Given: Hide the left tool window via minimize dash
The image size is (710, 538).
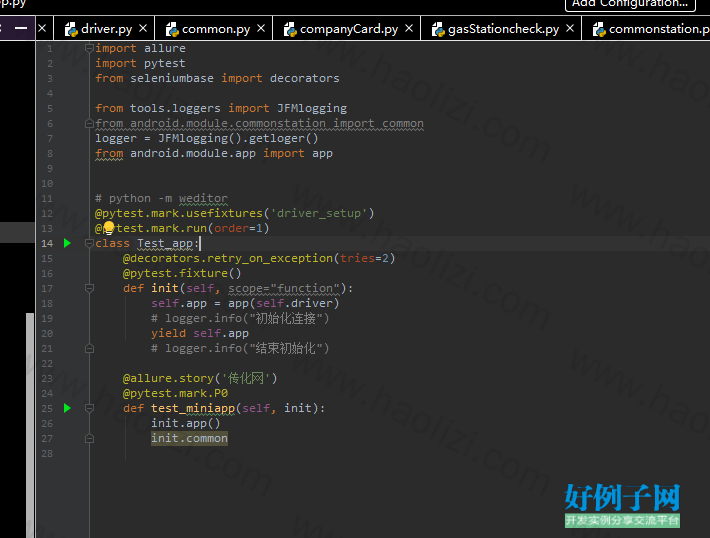Looking at the screenshot, I should point(21,28).
